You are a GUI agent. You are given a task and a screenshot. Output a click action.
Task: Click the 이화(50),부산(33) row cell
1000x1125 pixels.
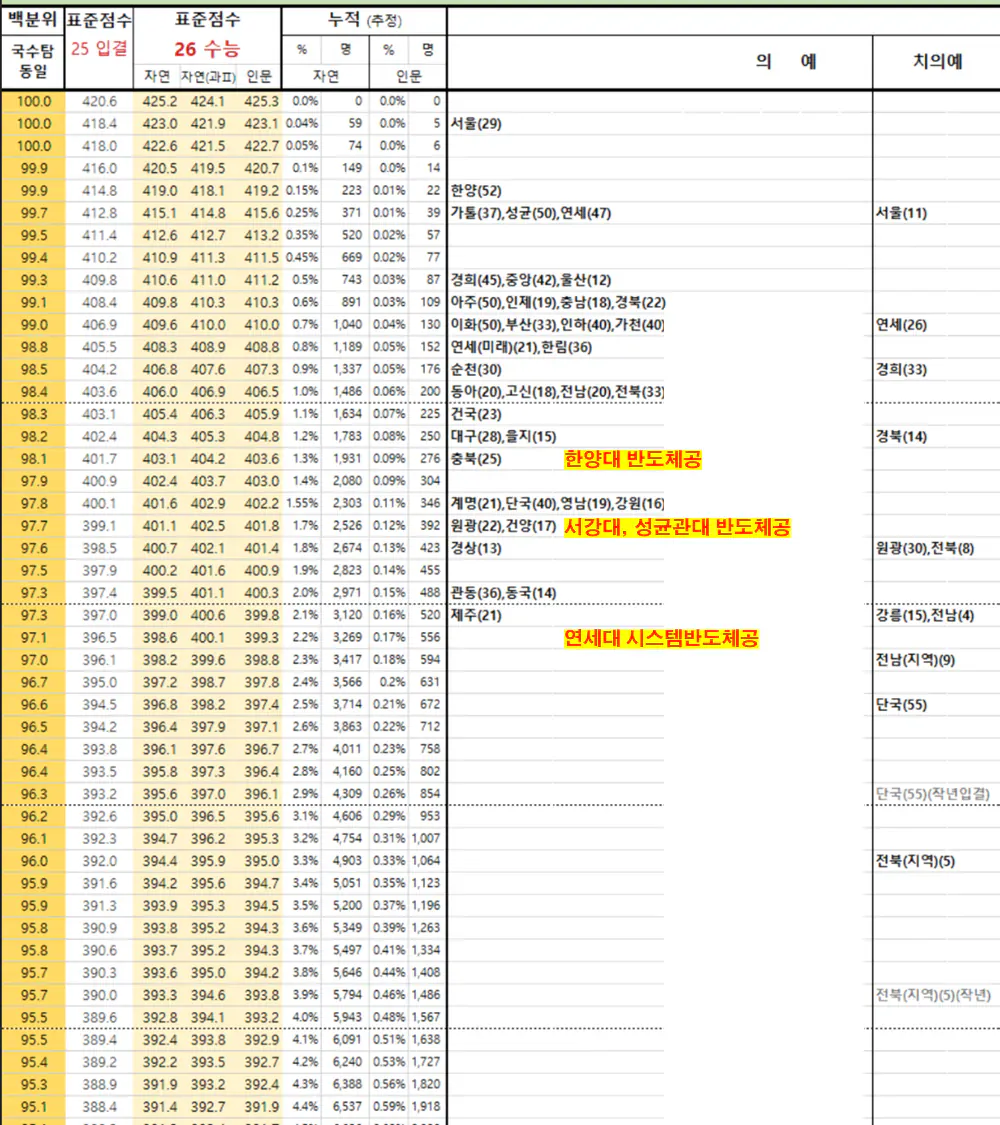pyautogui.click(x=557, y=324)
